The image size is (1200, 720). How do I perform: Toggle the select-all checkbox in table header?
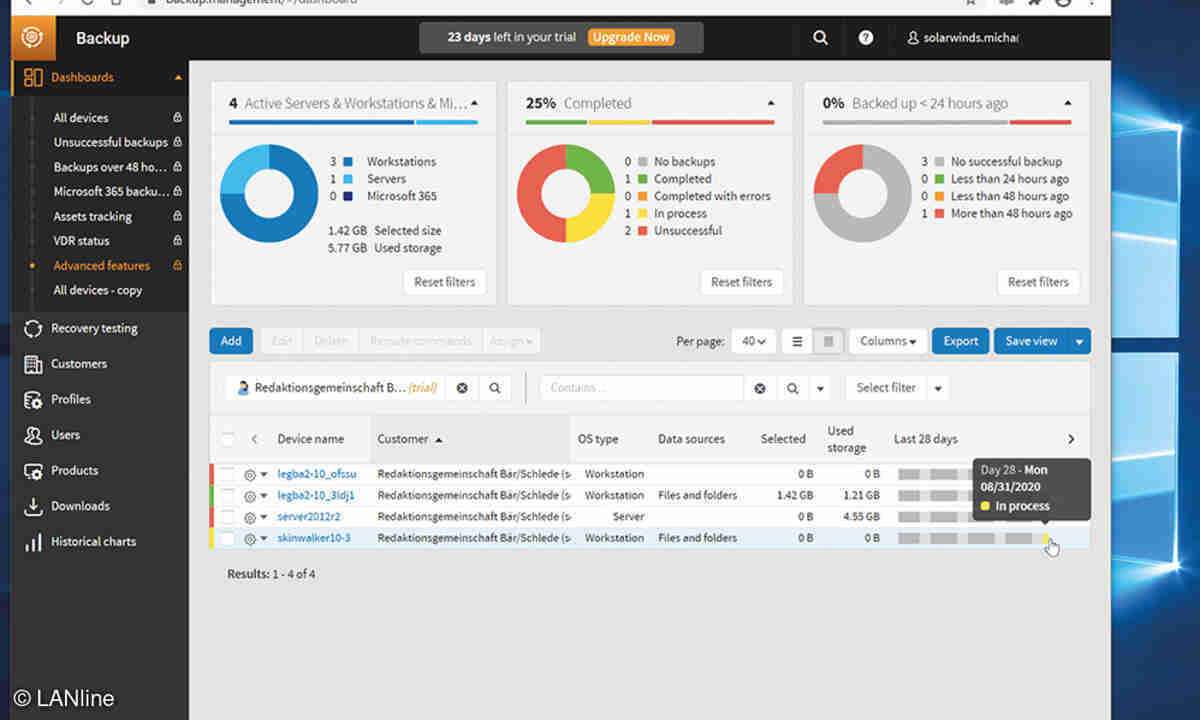tap(228, 439)
